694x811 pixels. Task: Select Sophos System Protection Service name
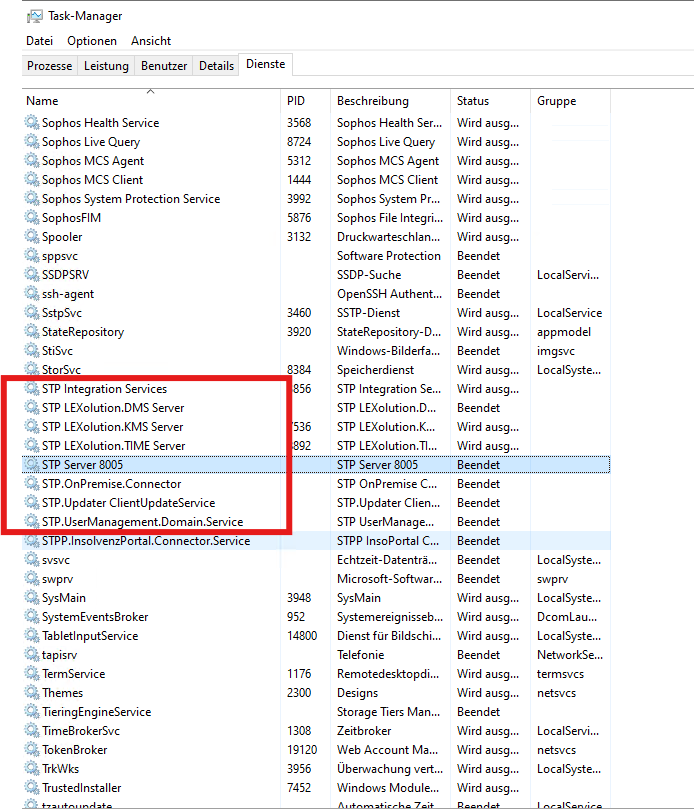[x=131, y=199]
